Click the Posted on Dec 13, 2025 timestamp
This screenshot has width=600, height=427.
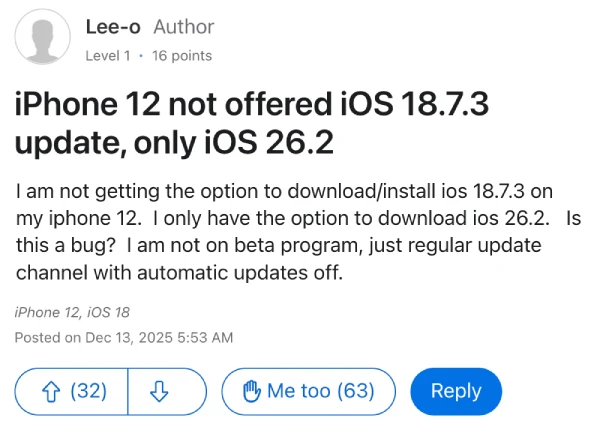coord(123,338)
